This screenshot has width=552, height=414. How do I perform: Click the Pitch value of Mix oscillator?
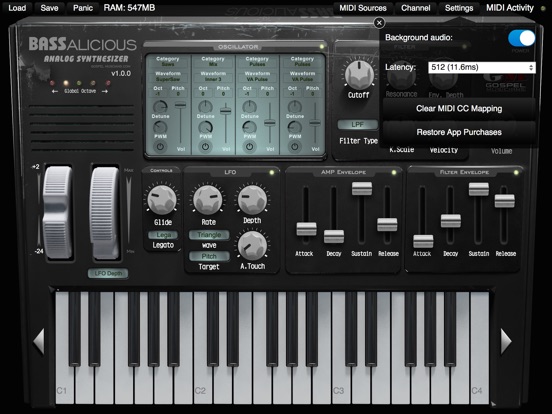(x=223, y=94)
